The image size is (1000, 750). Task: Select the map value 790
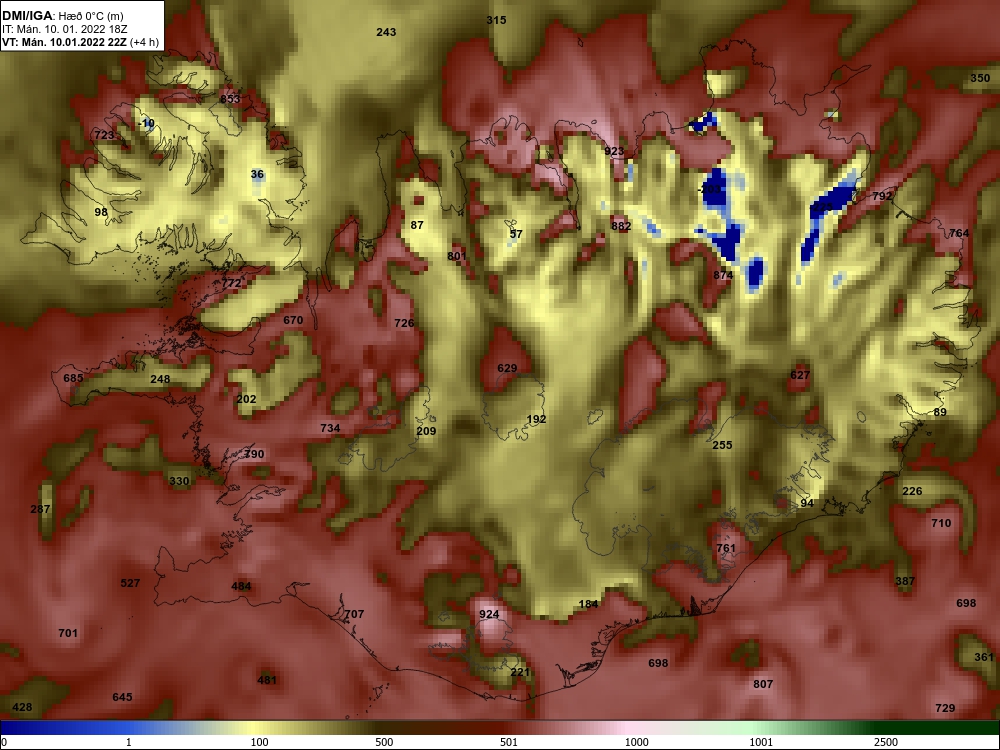[254, 454]
